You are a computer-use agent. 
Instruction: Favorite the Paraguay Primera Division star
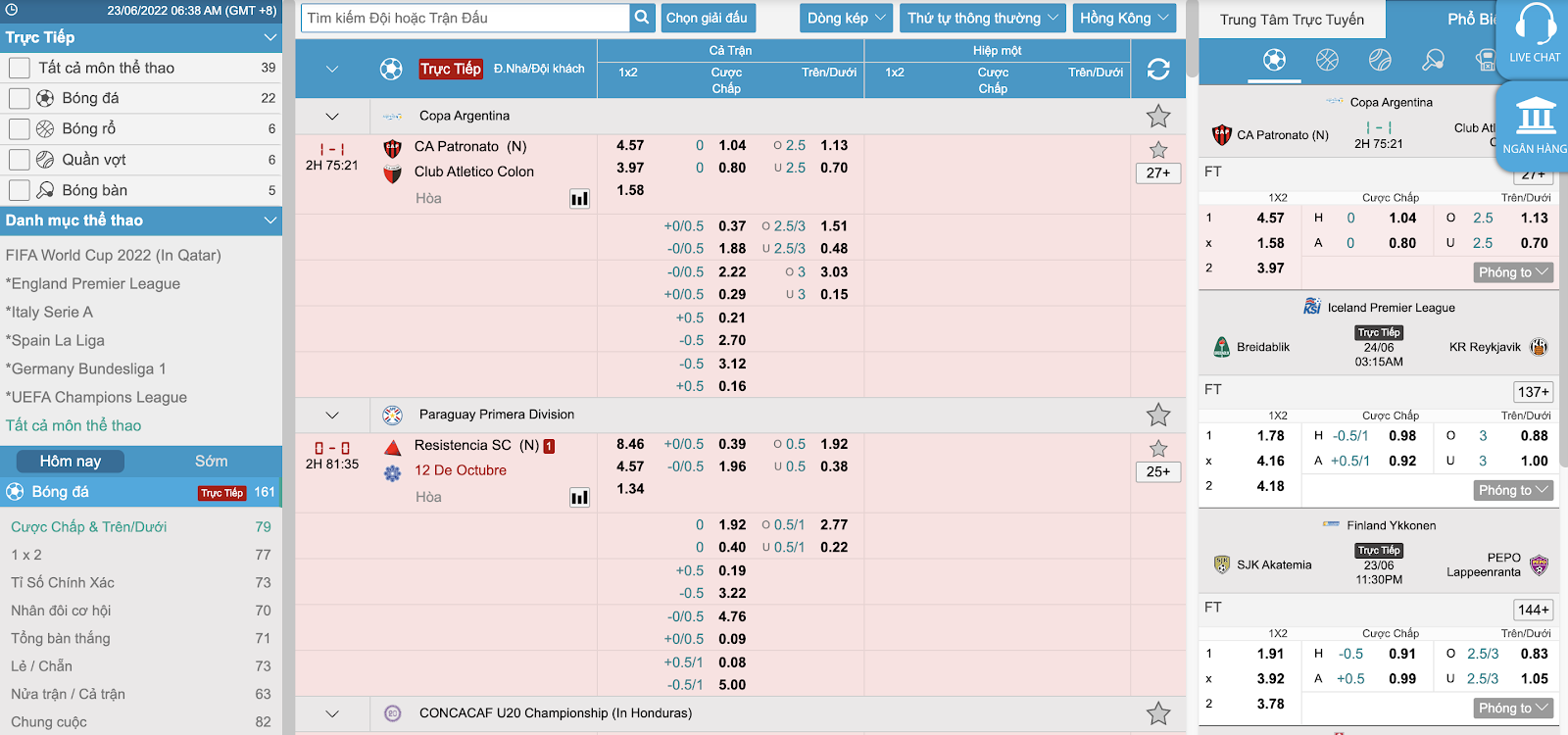coord(1158,415)
